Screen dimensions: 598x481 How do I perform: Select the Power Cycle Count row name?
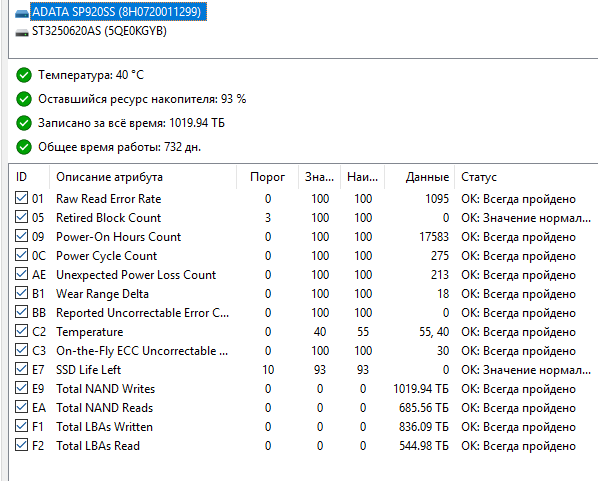tap(106, 256)
